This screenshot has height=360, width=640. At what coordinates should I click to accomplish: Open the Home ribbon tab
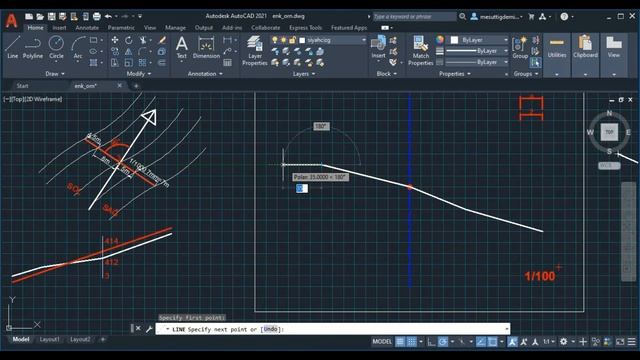point(36,28)
